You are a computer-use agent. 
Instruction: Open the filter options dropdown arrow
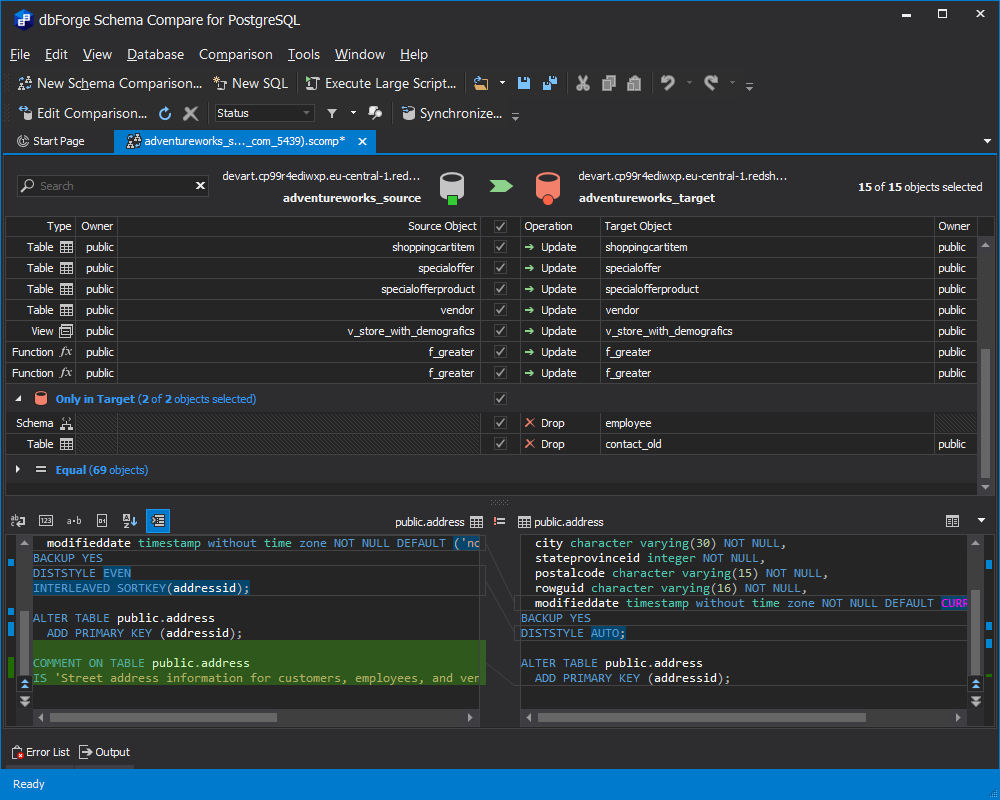(x=353, y=113)
